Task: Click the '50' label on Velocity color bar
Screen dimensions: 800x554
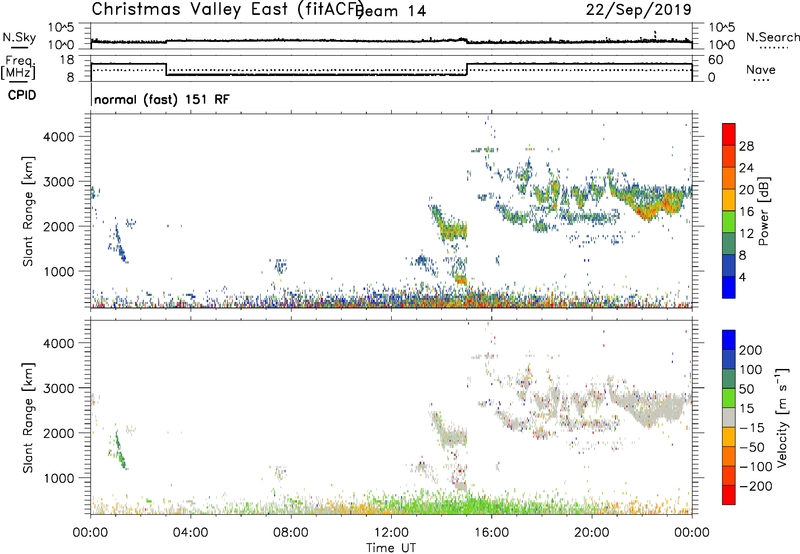Action: (x=746, y=389)
